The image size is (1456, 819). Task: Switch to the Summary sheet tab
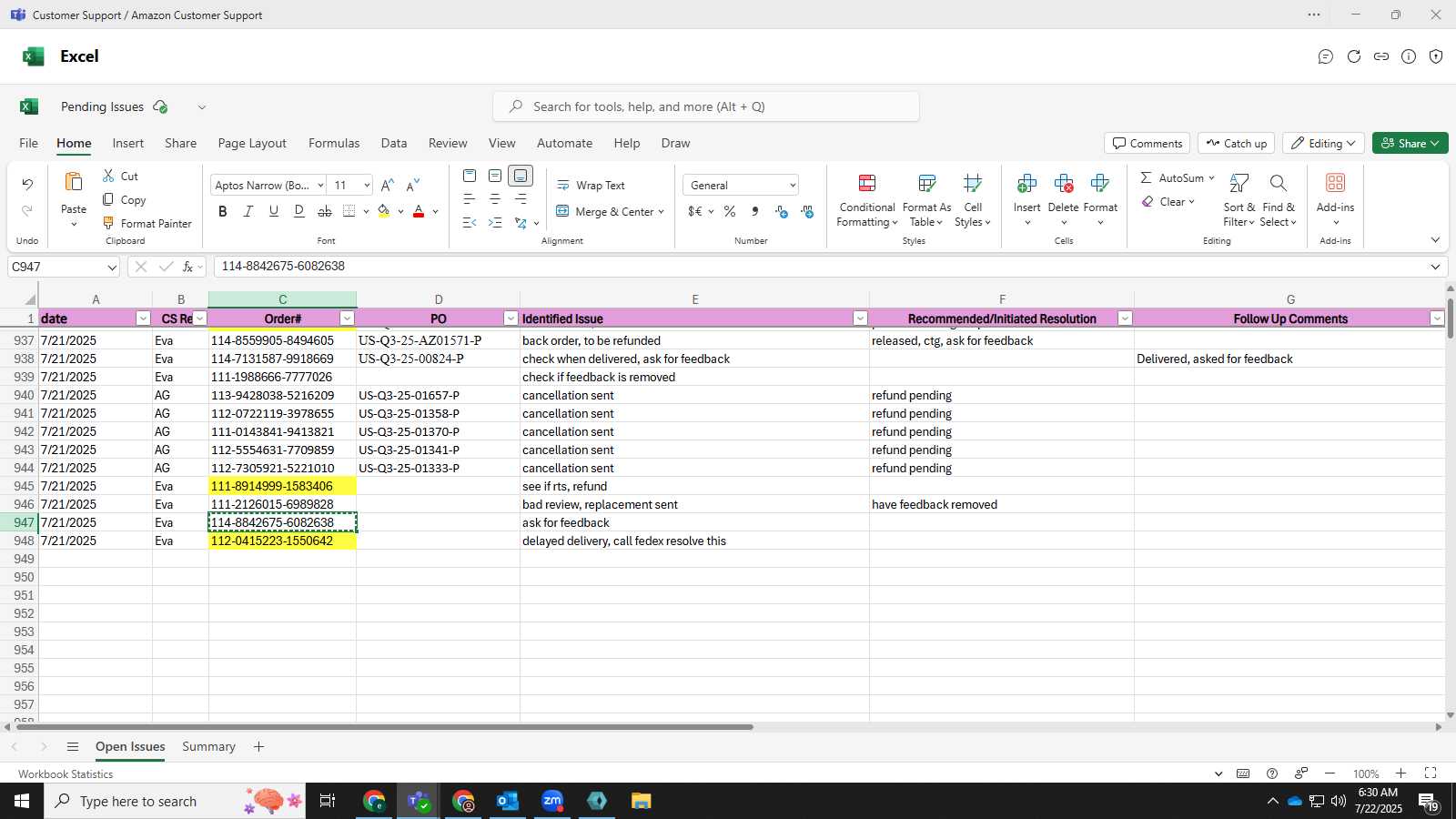(208, 747)
